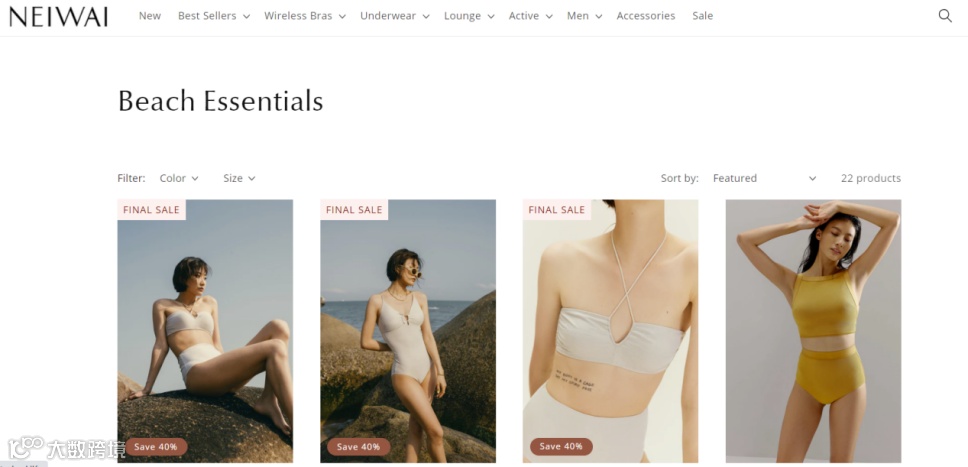Expand the Size filter
Image resolution: width=968 pixels, height=467 pixels.
coord(239,178)
